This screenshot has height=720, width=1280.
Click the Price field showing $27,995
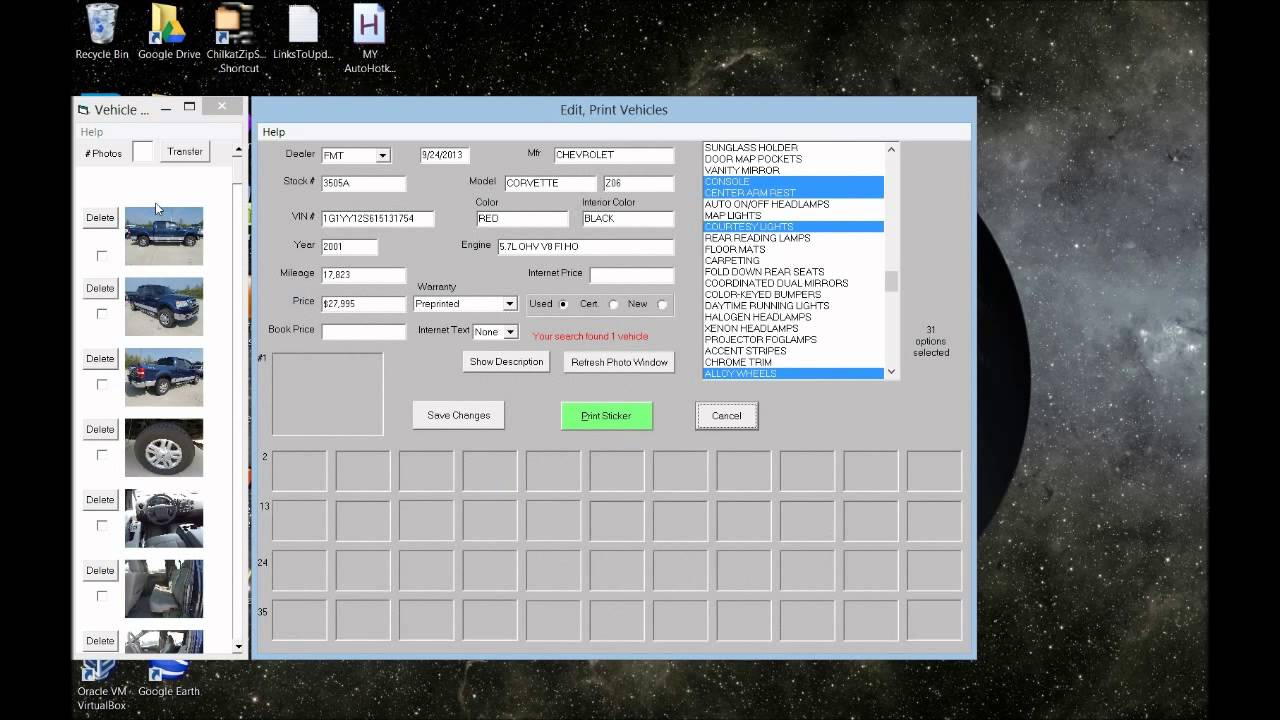pyautogui.click(x=363, y=303)
